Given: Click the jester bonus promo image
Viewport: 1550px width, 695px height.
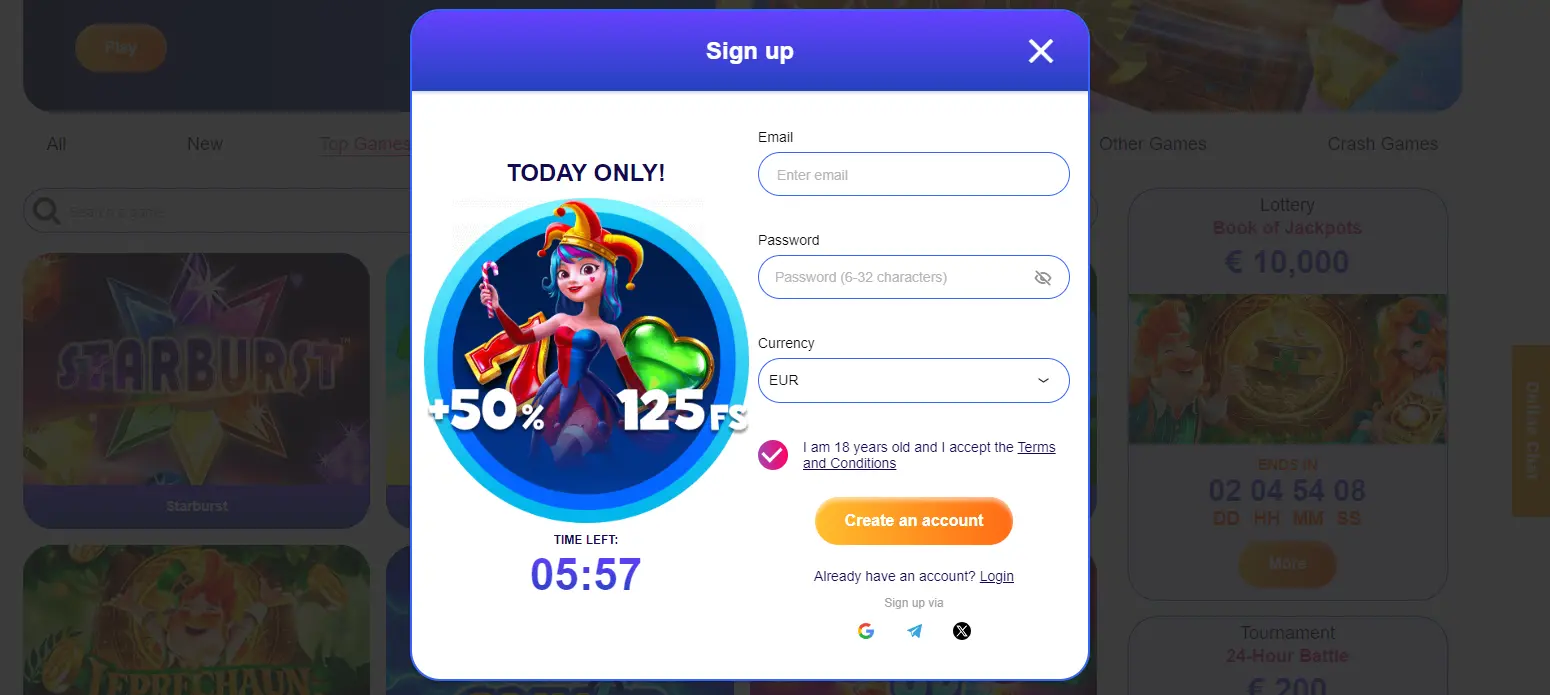Looking at the screenshot, I should coord(586,360).
